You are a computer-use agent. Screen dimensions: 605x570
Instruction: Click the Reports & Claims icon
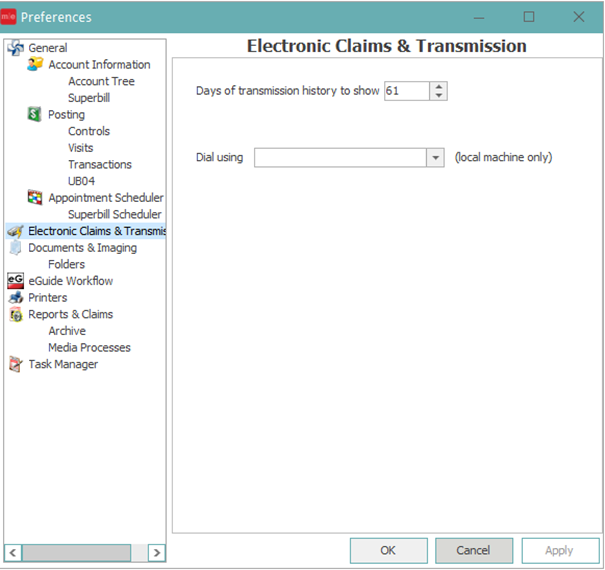pos(15,314)
